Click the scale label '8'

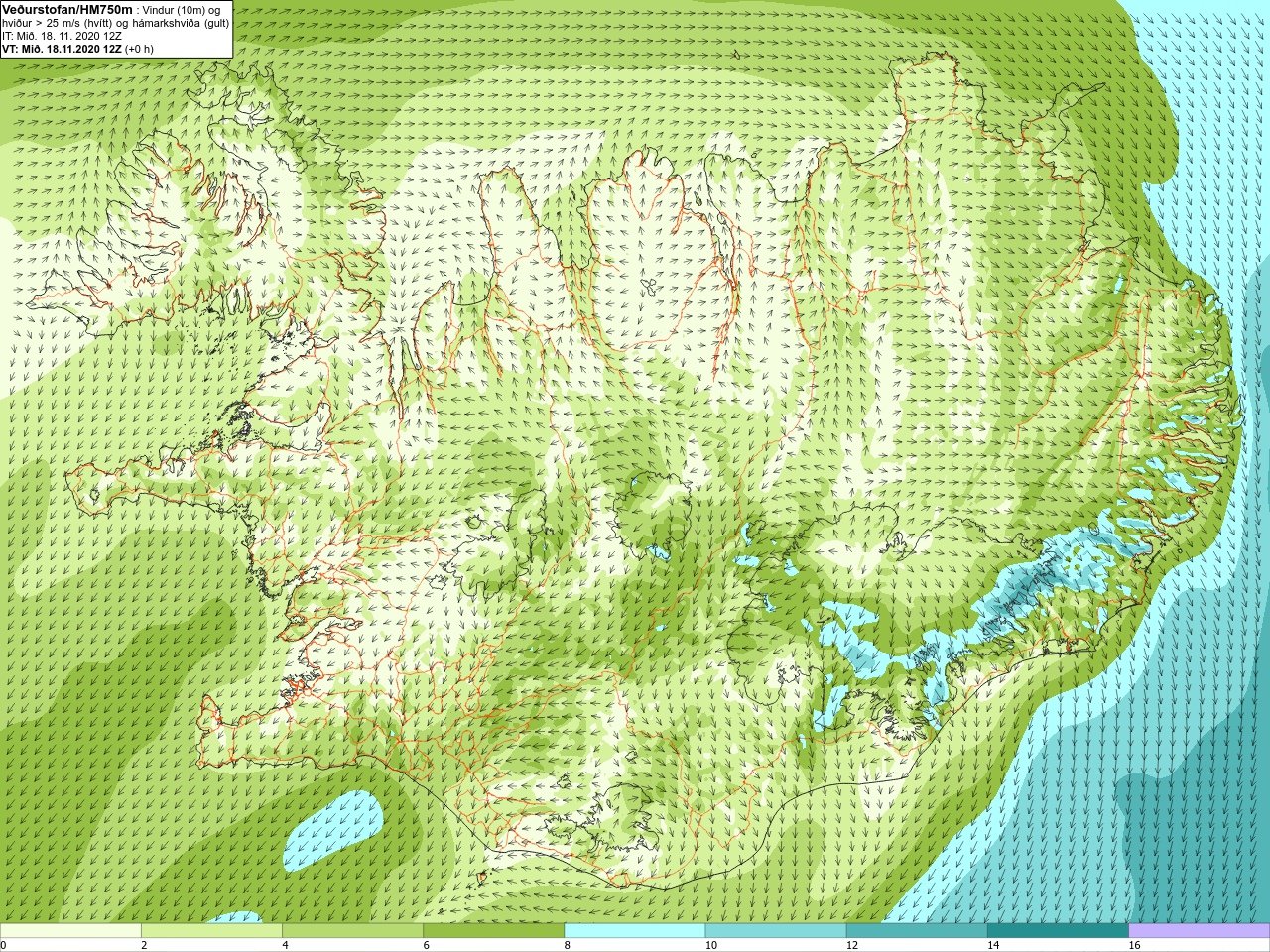point(567,945)
